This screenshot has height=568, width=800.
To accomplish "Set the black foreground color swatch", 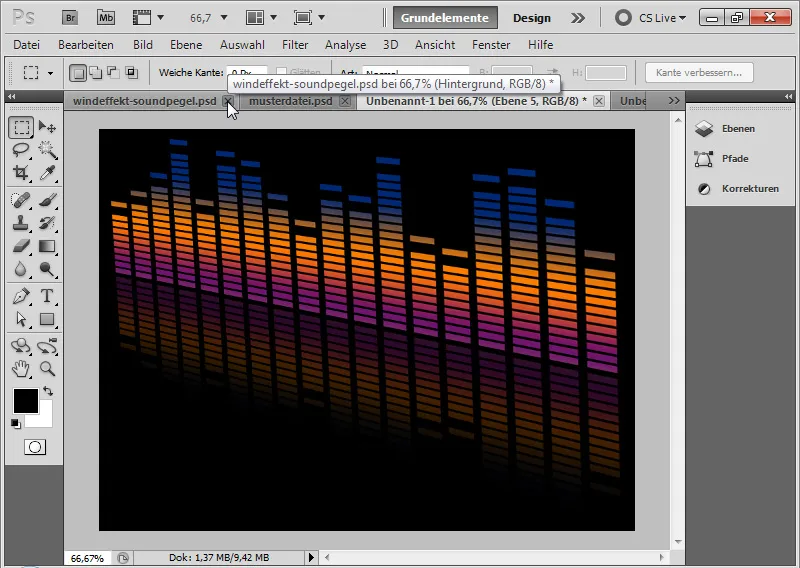I will tap(25, 400).
